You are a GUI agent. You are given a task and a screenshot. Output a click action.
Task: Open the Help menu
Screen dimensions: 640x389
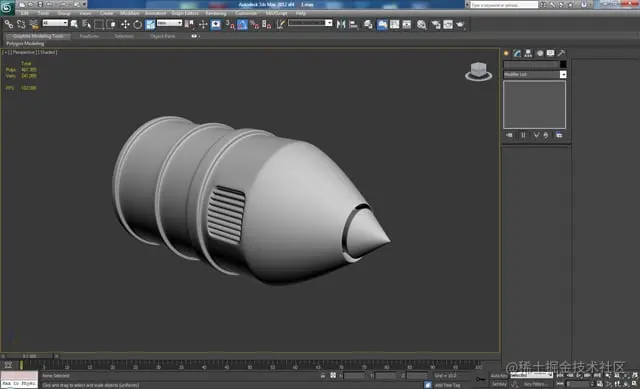coord(301,13)
